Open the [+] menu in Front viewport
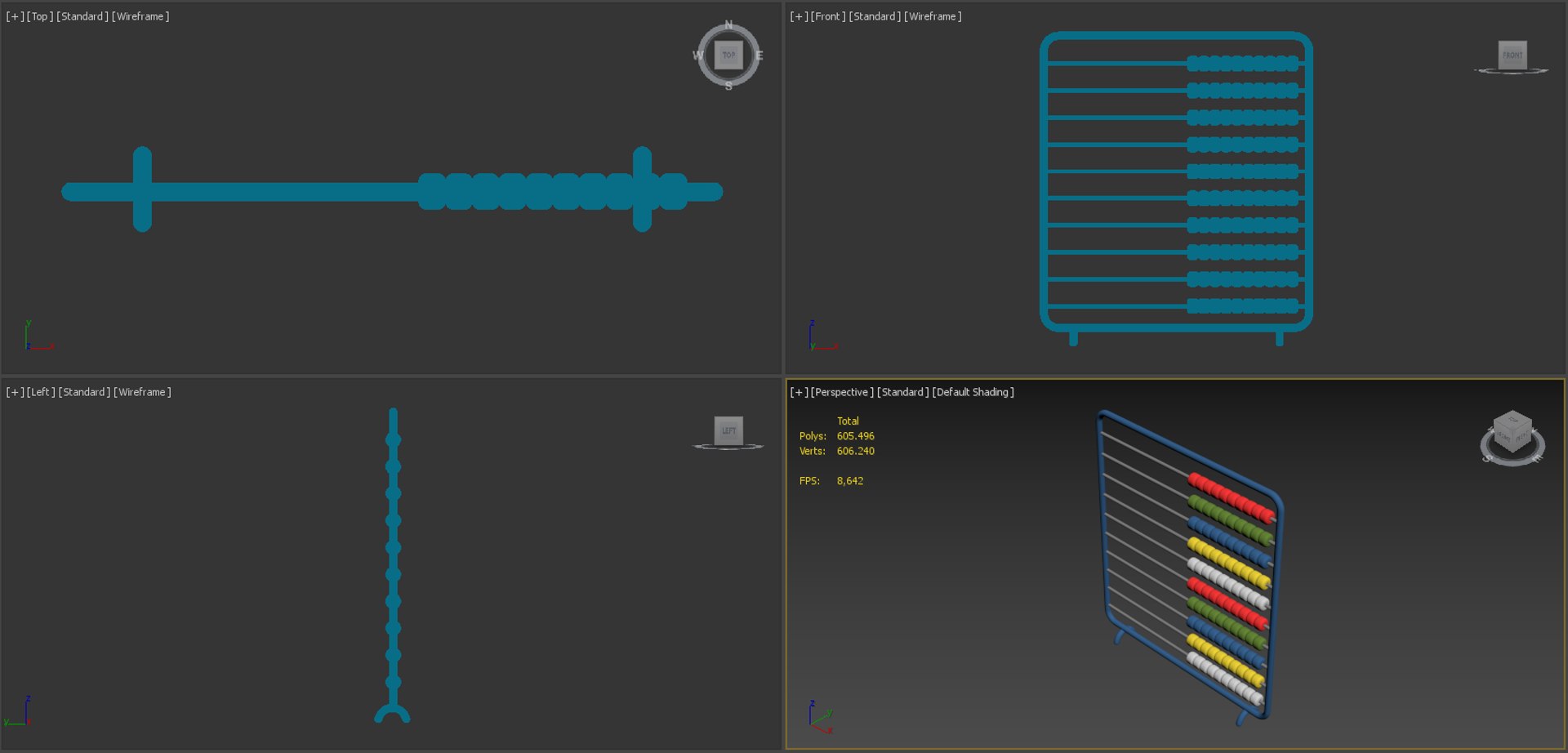Screen dimensions: 1568x753 point(799,16)
